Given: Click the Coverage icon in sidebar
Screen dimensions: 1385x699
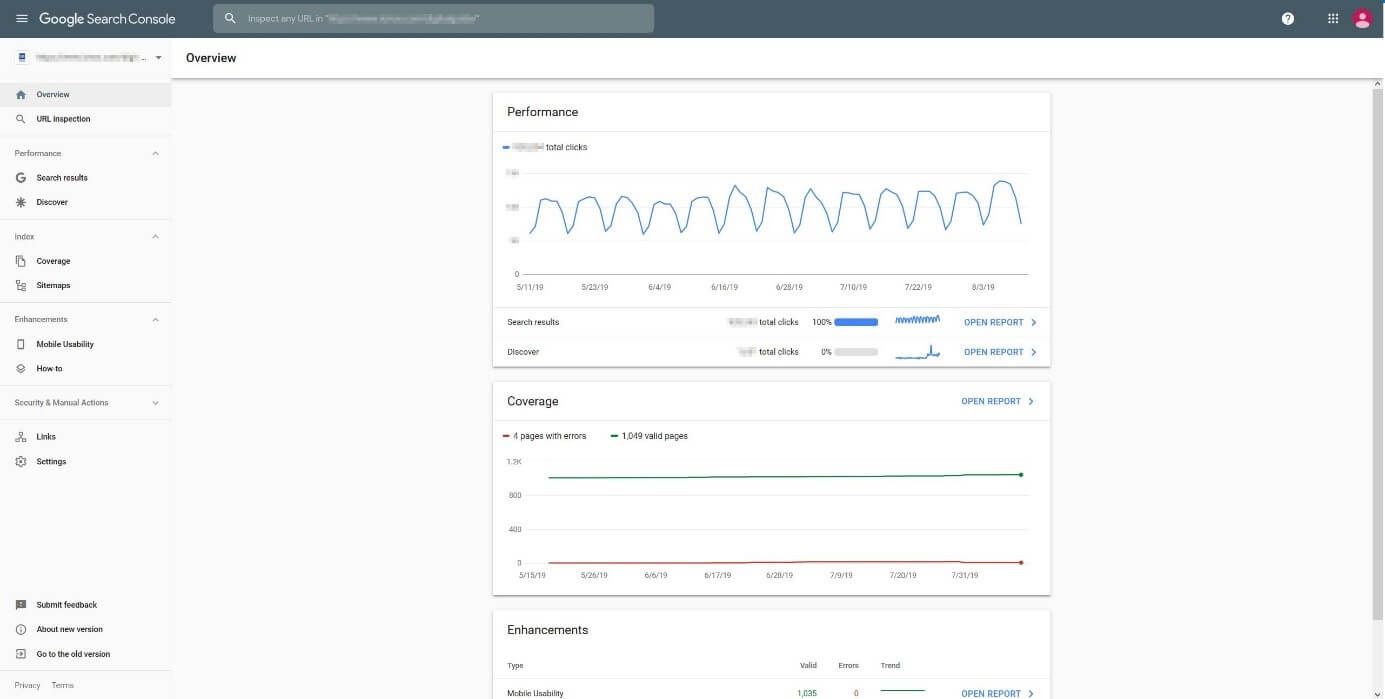Looking at the screenshot, I should coord(21,261).
